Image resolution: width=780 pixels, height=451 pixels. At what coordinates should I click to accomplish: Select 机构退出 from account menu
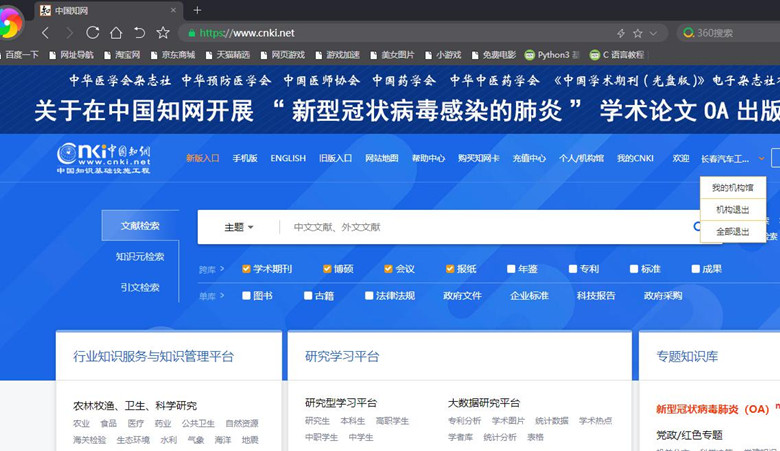(732, 209)
